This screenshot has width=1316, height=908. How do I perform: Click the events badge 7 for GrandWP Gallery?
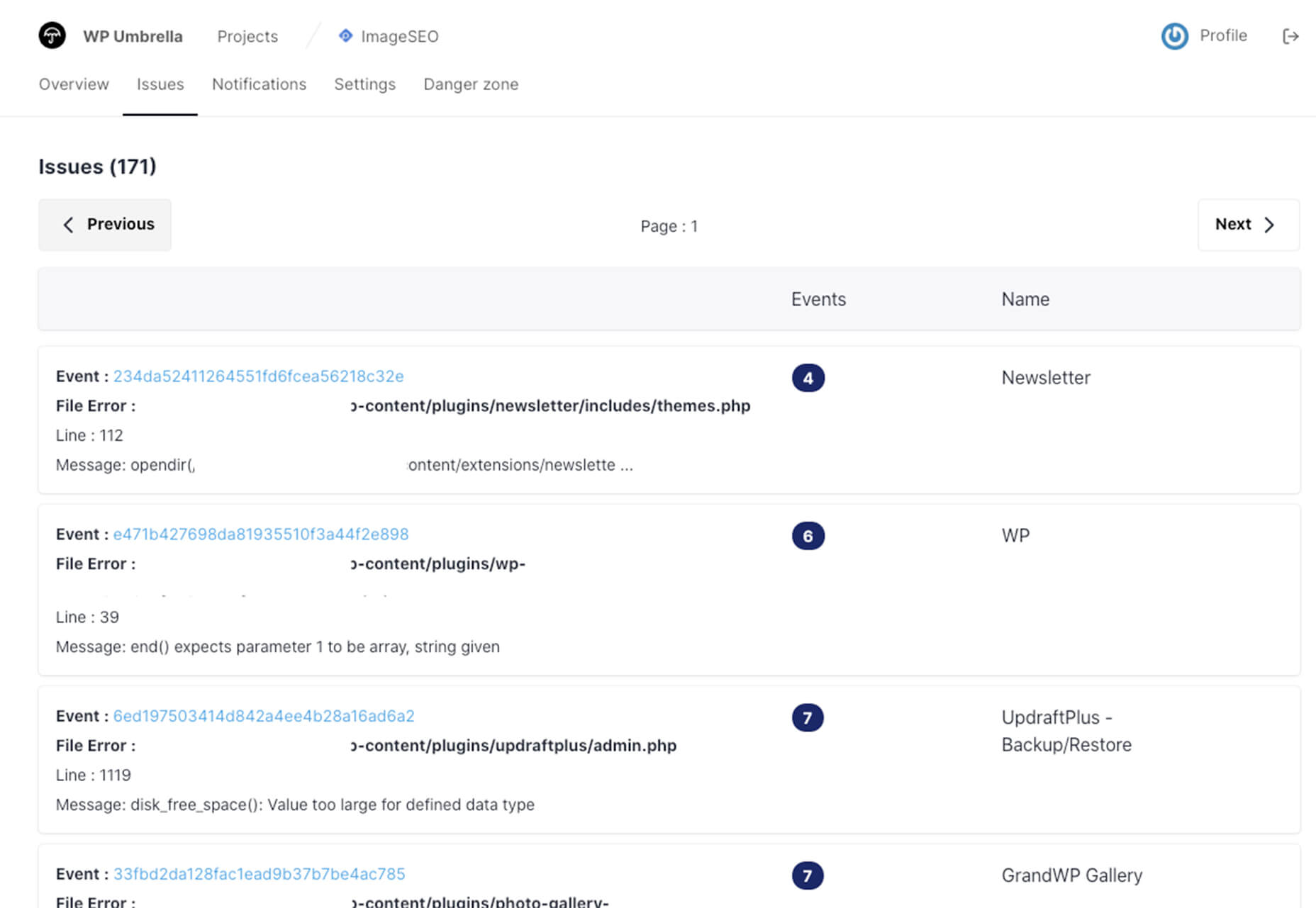tap(808, 876)
